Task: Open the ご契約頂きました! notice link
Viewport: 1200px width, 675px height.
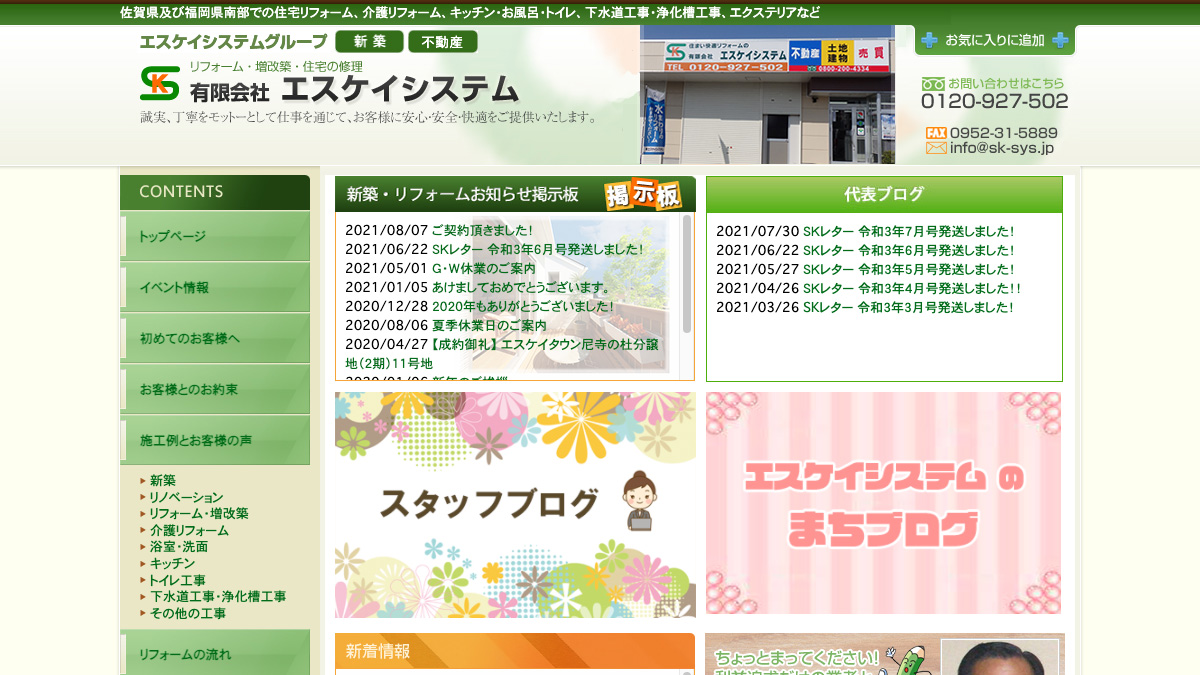Action: 482,230
